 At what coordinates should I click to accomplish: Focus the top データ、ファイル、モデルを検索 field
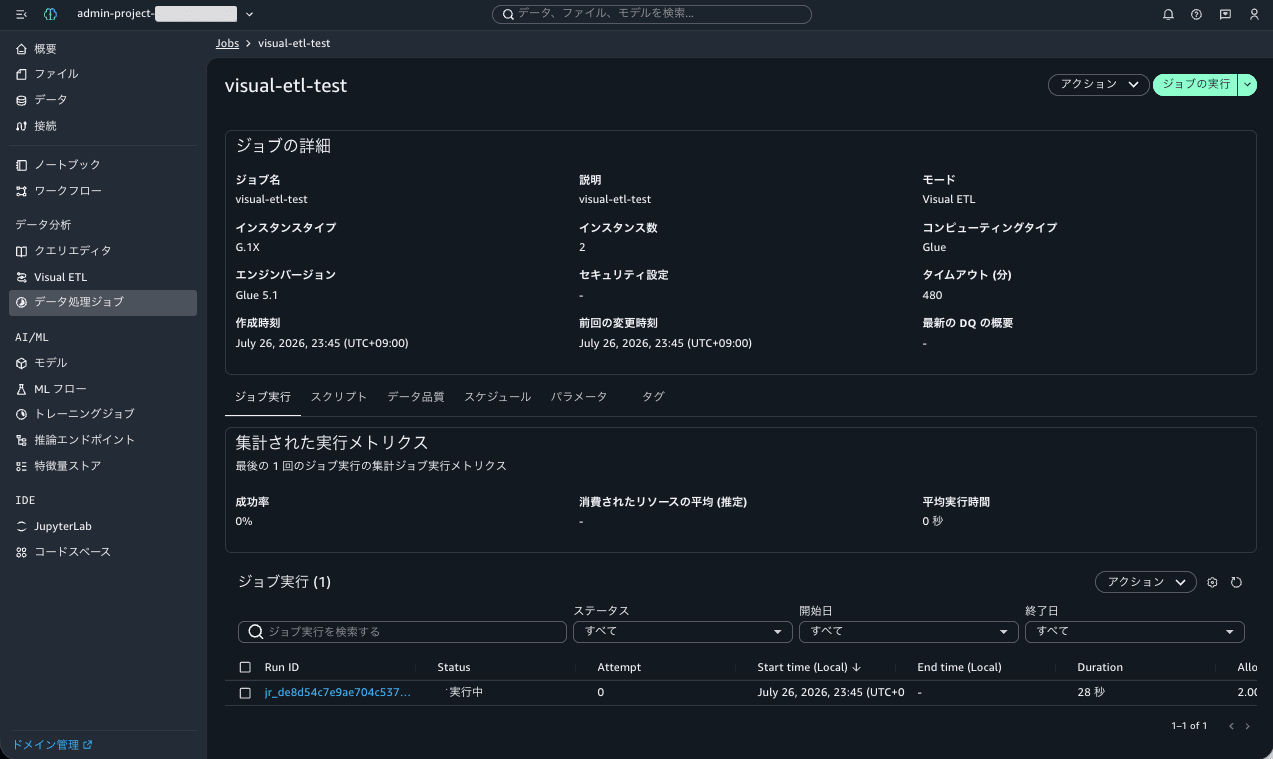coord(652,15)
